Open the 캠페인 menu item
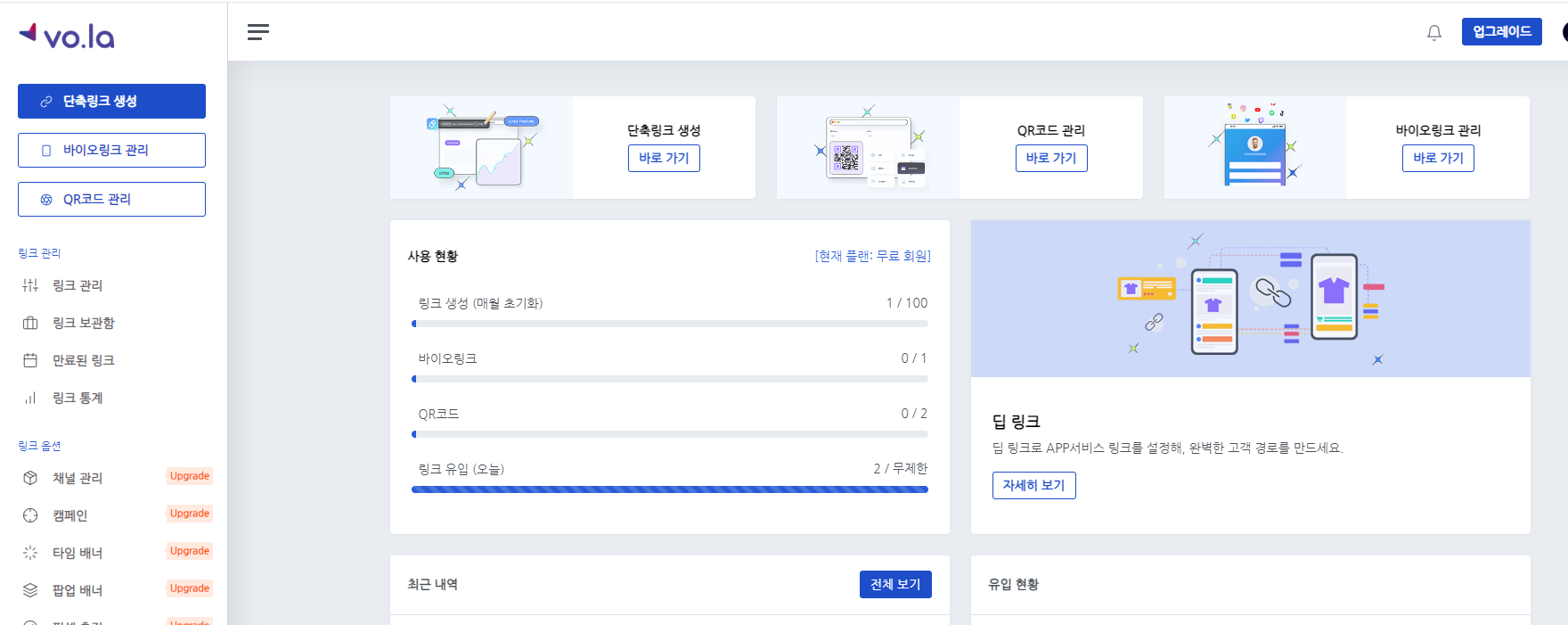 click(70, 515)
